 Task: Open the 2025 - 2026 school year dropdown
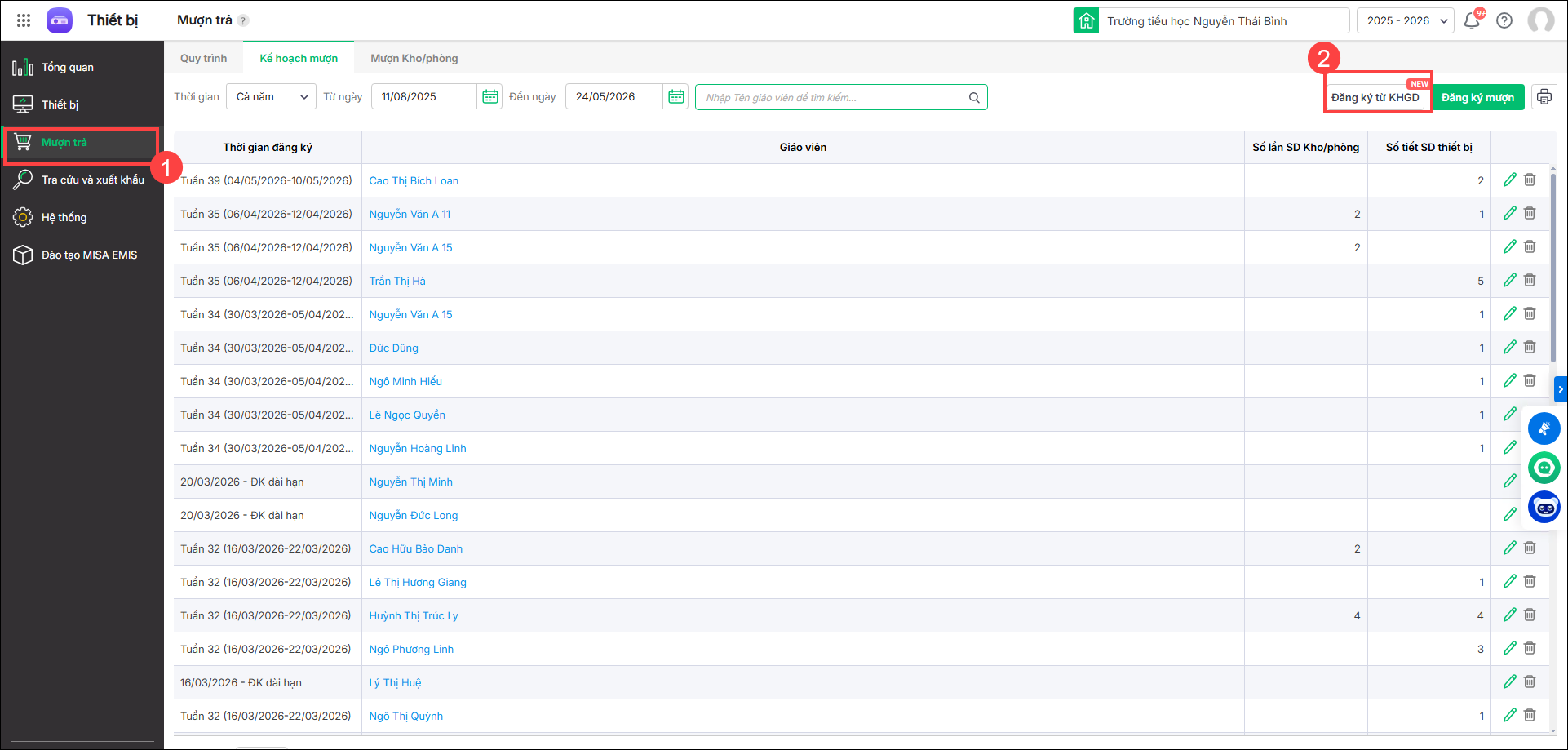click(1406, 21)
